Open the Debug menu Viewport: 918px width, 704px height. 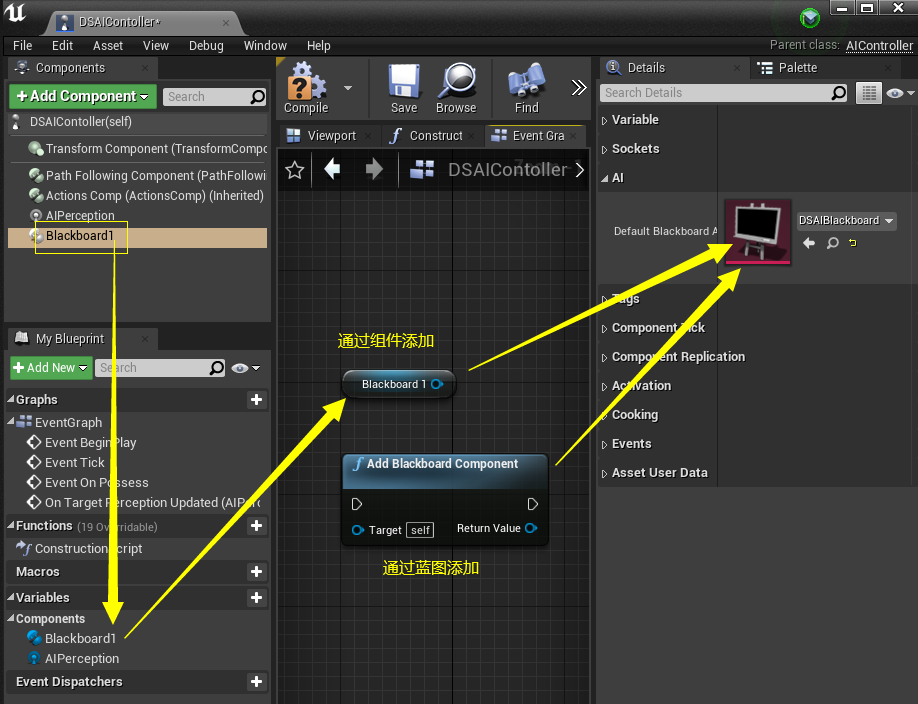(x=206, y=46)
